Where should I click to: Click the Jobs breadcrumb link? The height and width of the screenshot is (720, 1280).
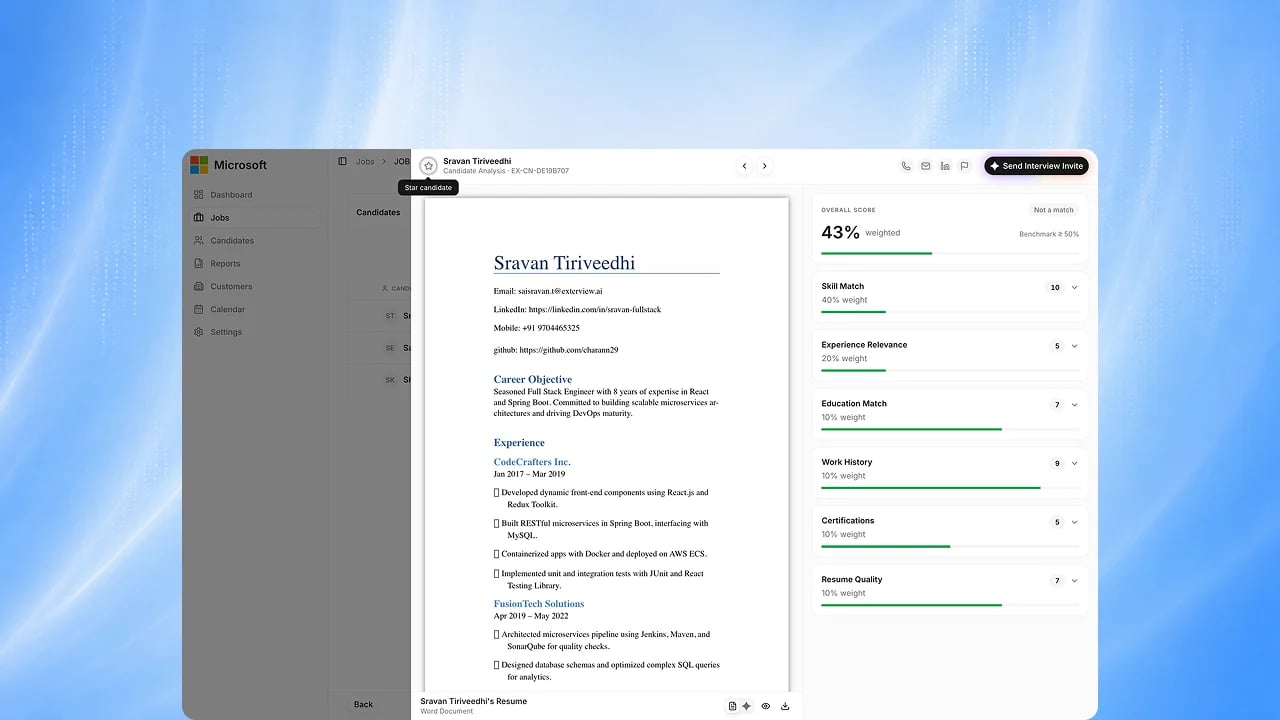[x=365, y=161]
